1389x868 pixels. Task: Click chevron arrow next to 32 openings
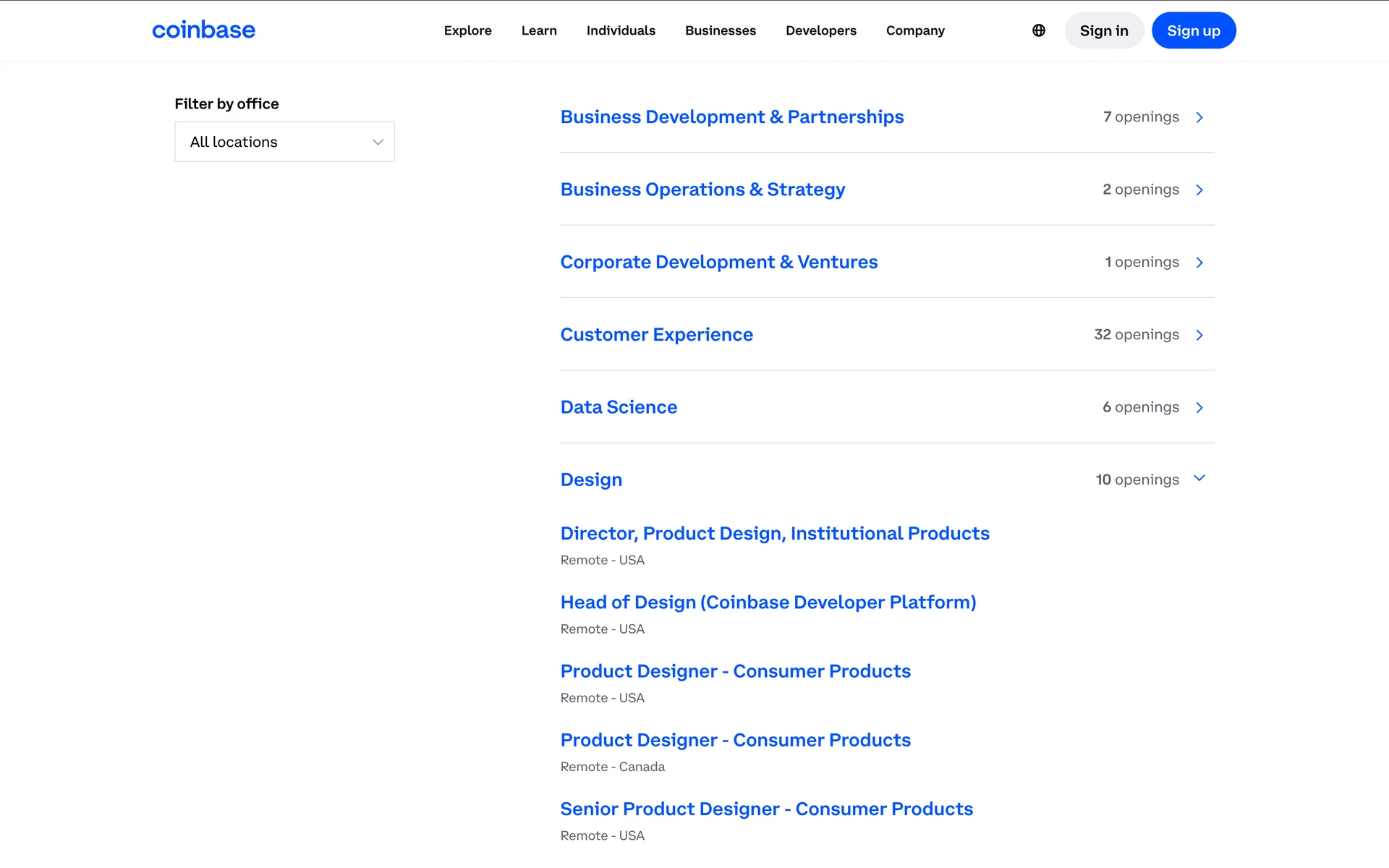click(x=1199, y=335)
